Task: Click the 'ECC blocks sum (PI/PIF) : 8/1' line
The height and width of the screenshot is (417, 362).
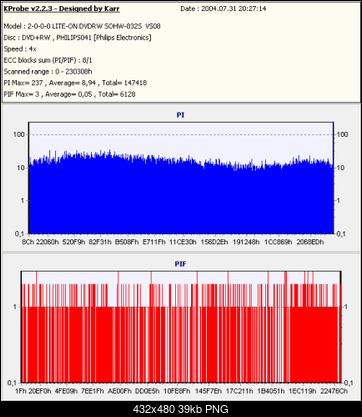Action: pos(48,60)
